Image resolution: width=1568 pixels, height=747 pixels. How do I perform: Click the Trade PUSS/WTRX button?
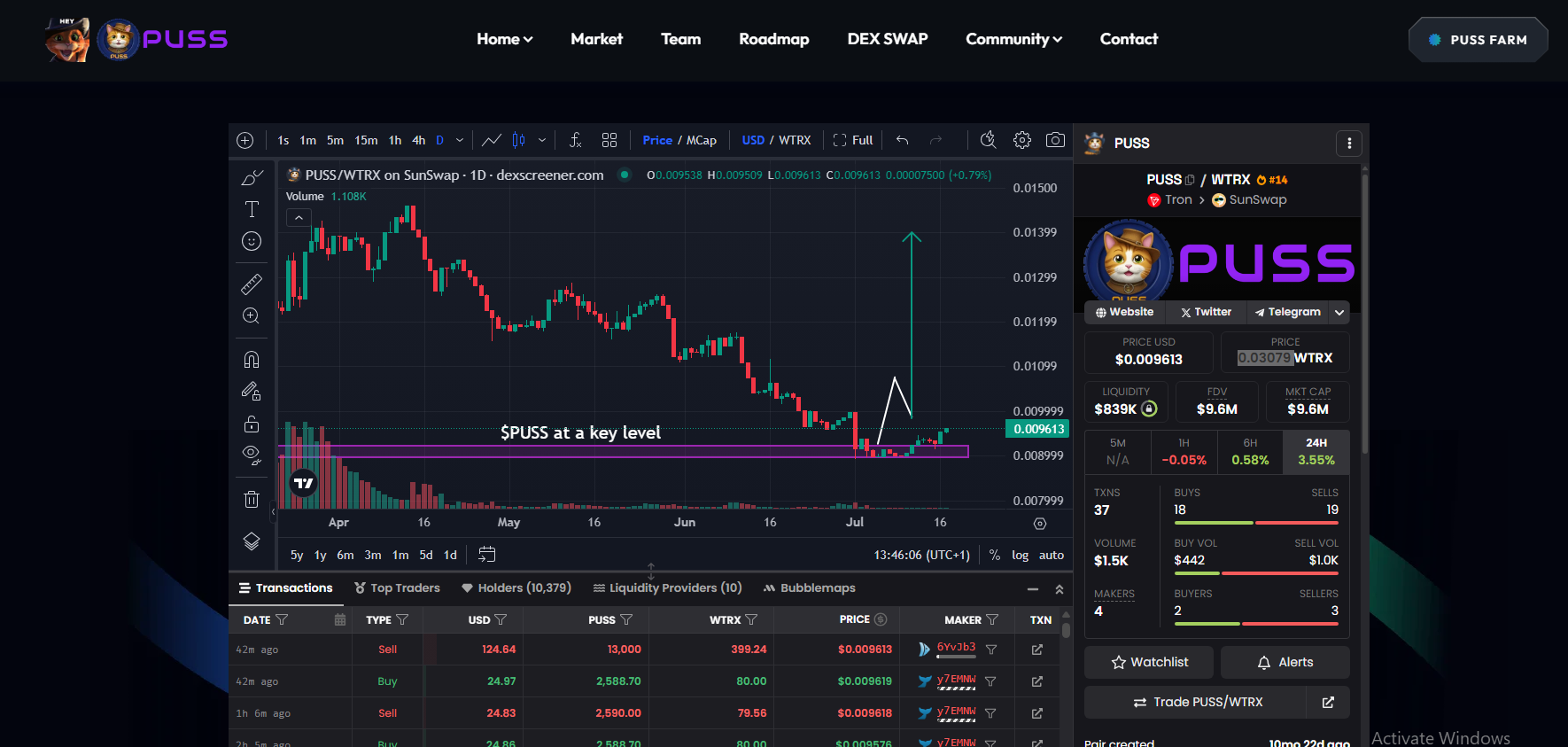(1196, 702)
